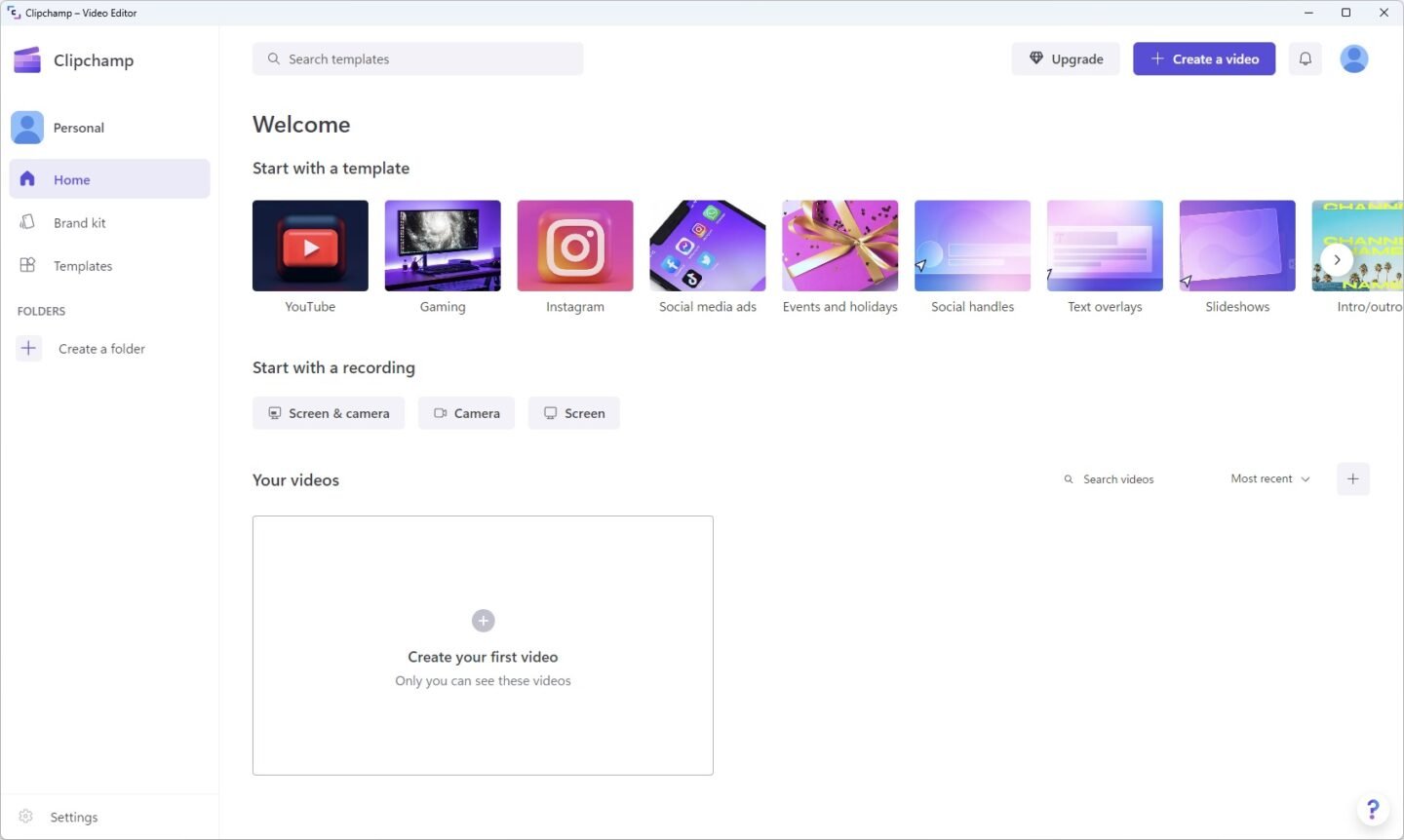Click the Welcome heading
The height and width of the screenshot is (840, 1404).
(301, 125)
